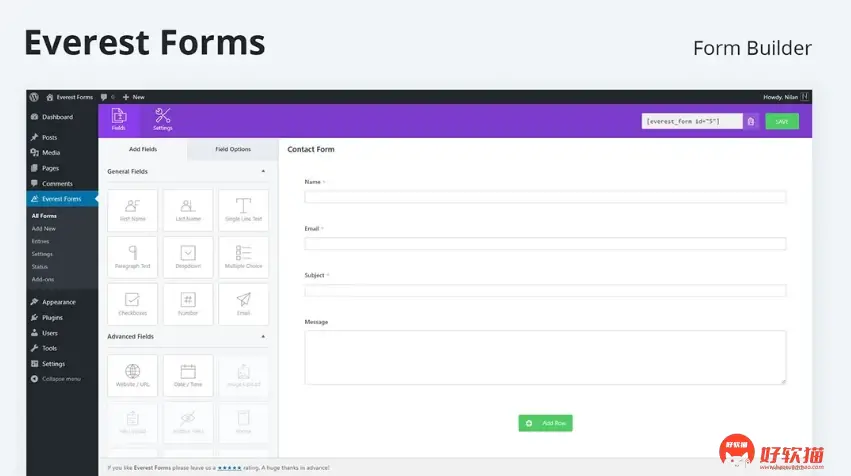851x476 pixels.
Task: Open Plugins in the admin sidebar
Action: [x=52, y=317]
